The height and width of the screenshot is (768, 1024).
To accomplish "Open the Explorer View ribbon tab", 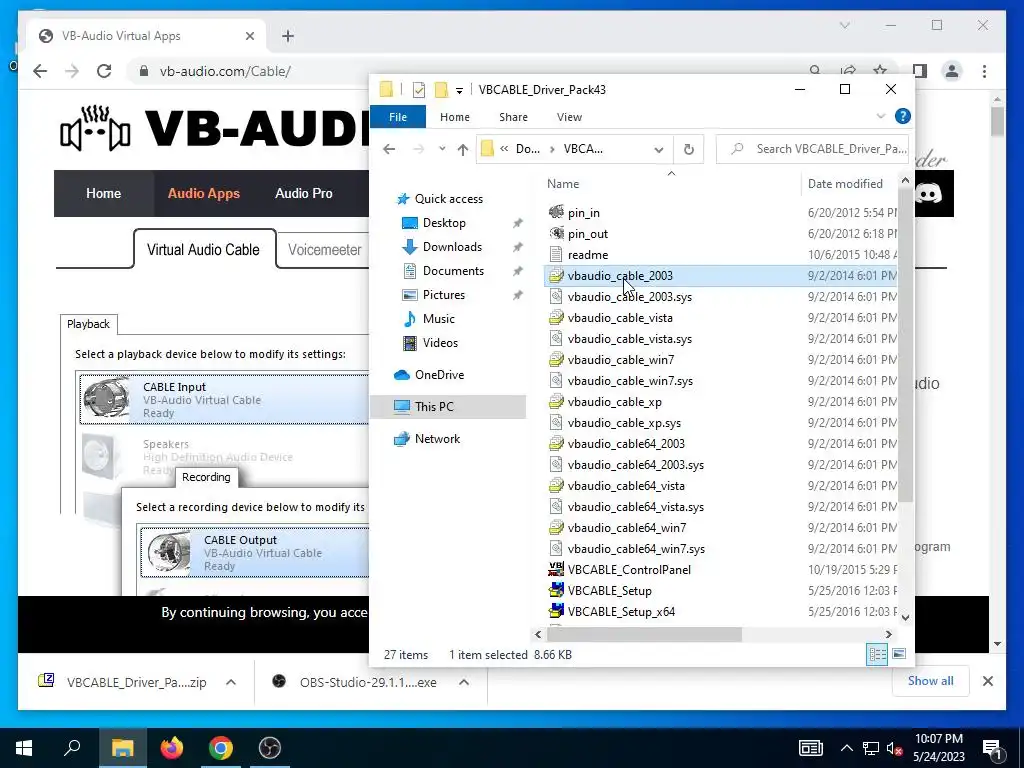I will pos(569,117).
